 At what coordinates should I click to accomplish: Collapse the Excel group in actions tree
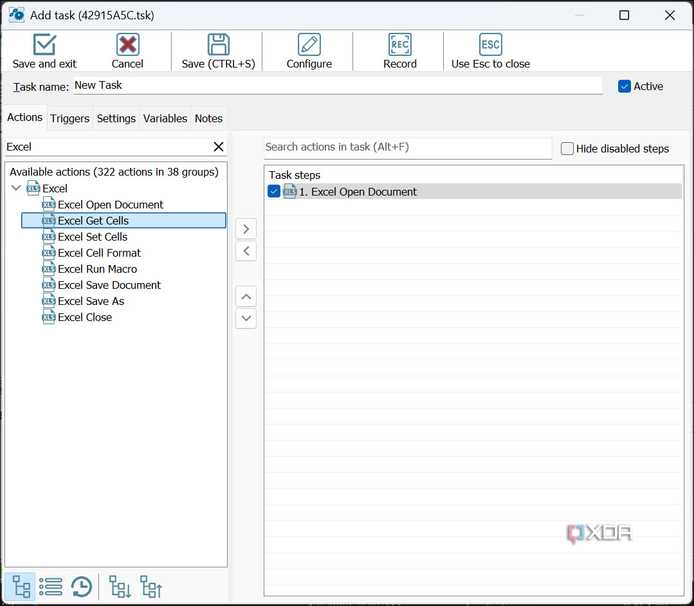point(16,188)
